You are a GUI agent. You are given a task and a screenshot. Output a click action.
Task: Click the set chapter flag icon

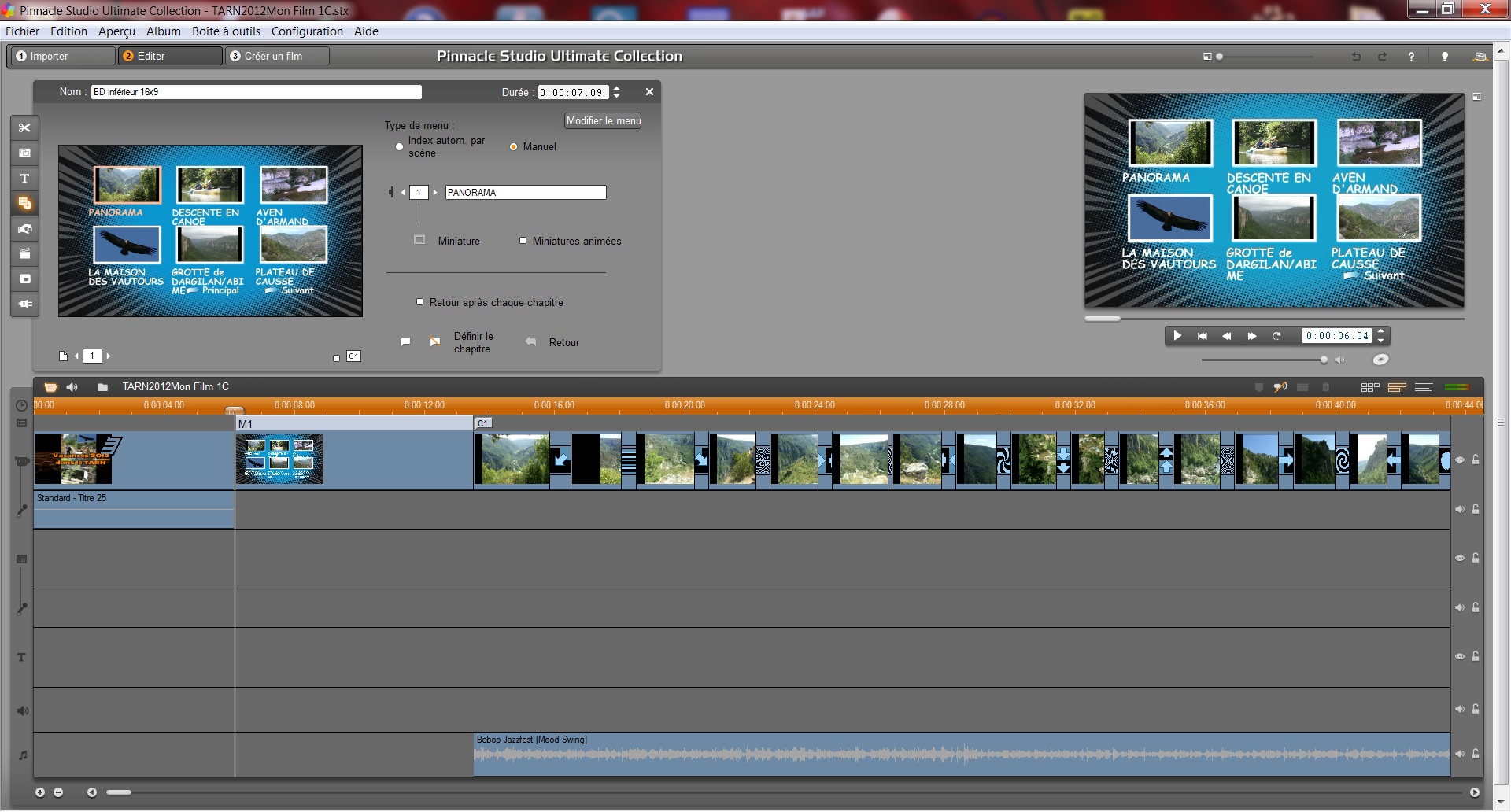(405, 342)
